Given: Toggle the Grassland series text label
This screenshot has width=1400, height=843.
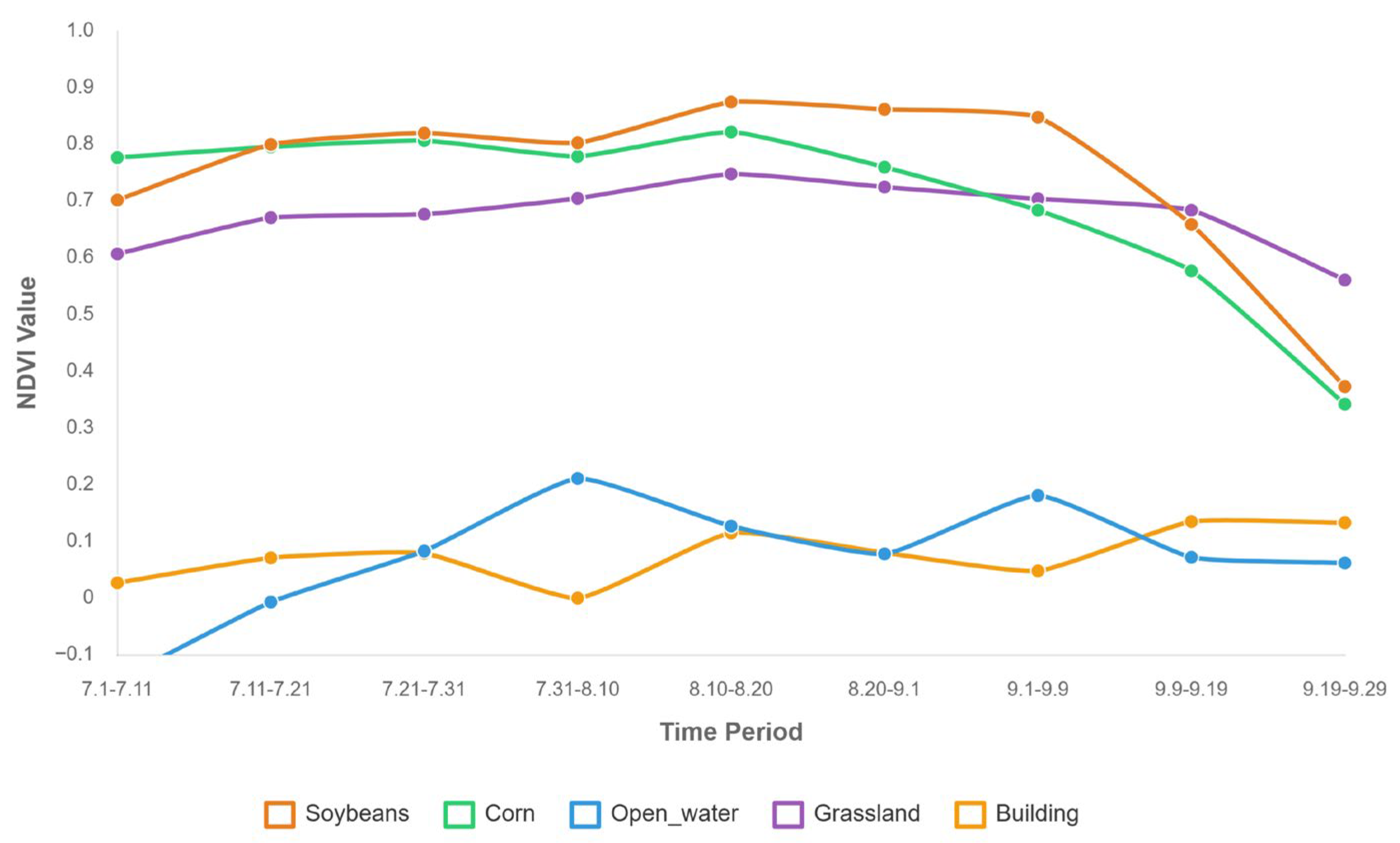Looking at the screenshot, I should coord(866,814).
